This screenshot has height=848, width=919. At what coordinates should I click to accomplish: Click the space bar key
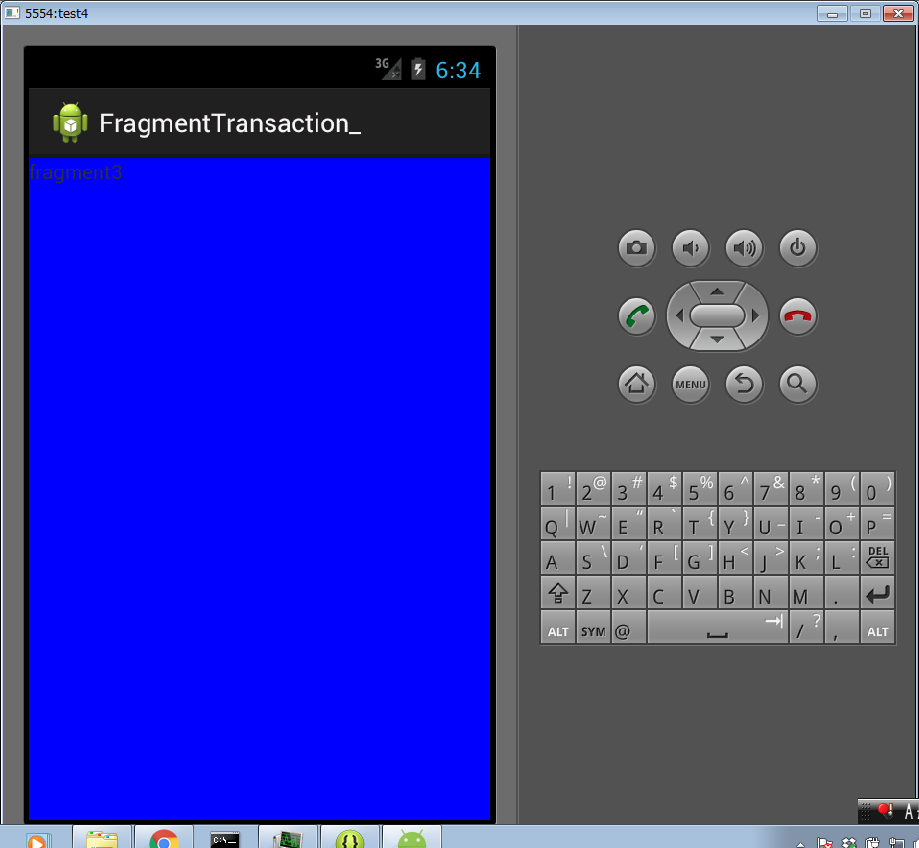[717, 628]
